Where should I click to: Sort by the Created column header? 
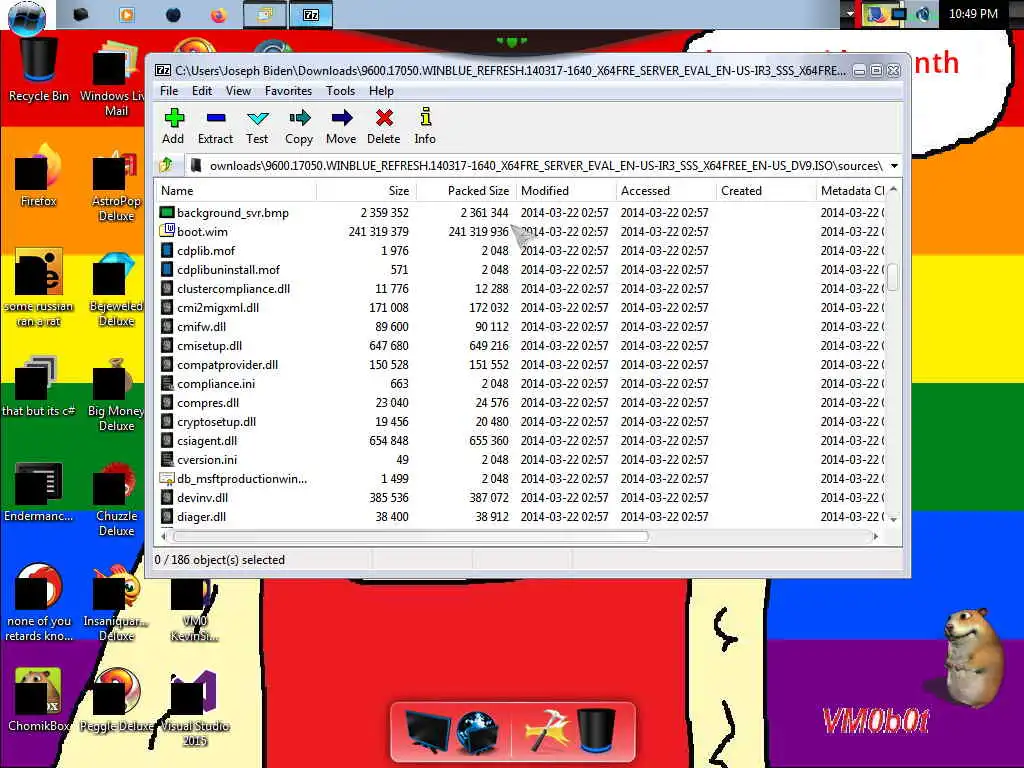tap(766, 191)
